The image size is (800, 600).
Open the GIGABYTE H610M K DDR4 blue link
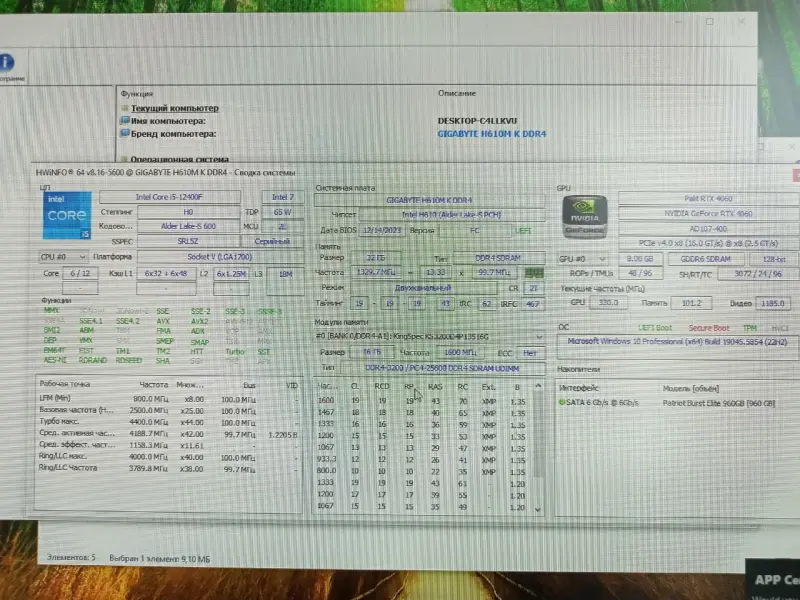492,134
